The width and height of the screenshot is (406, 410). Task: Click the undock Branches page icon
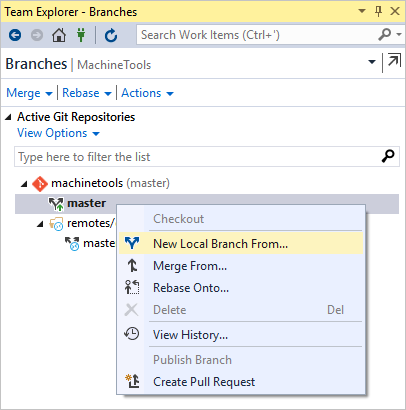point(394,61)
